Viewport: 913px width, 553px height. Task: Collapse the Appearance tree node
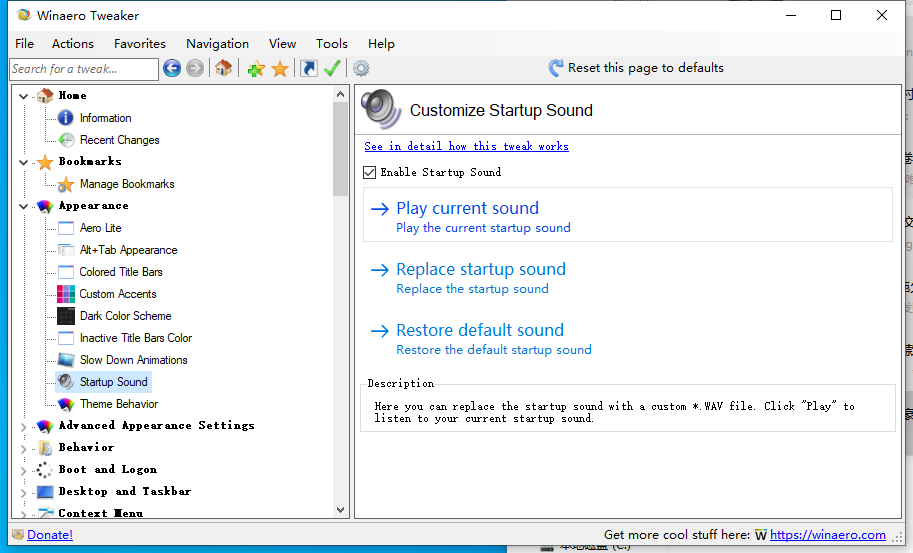tap(23, 206)
